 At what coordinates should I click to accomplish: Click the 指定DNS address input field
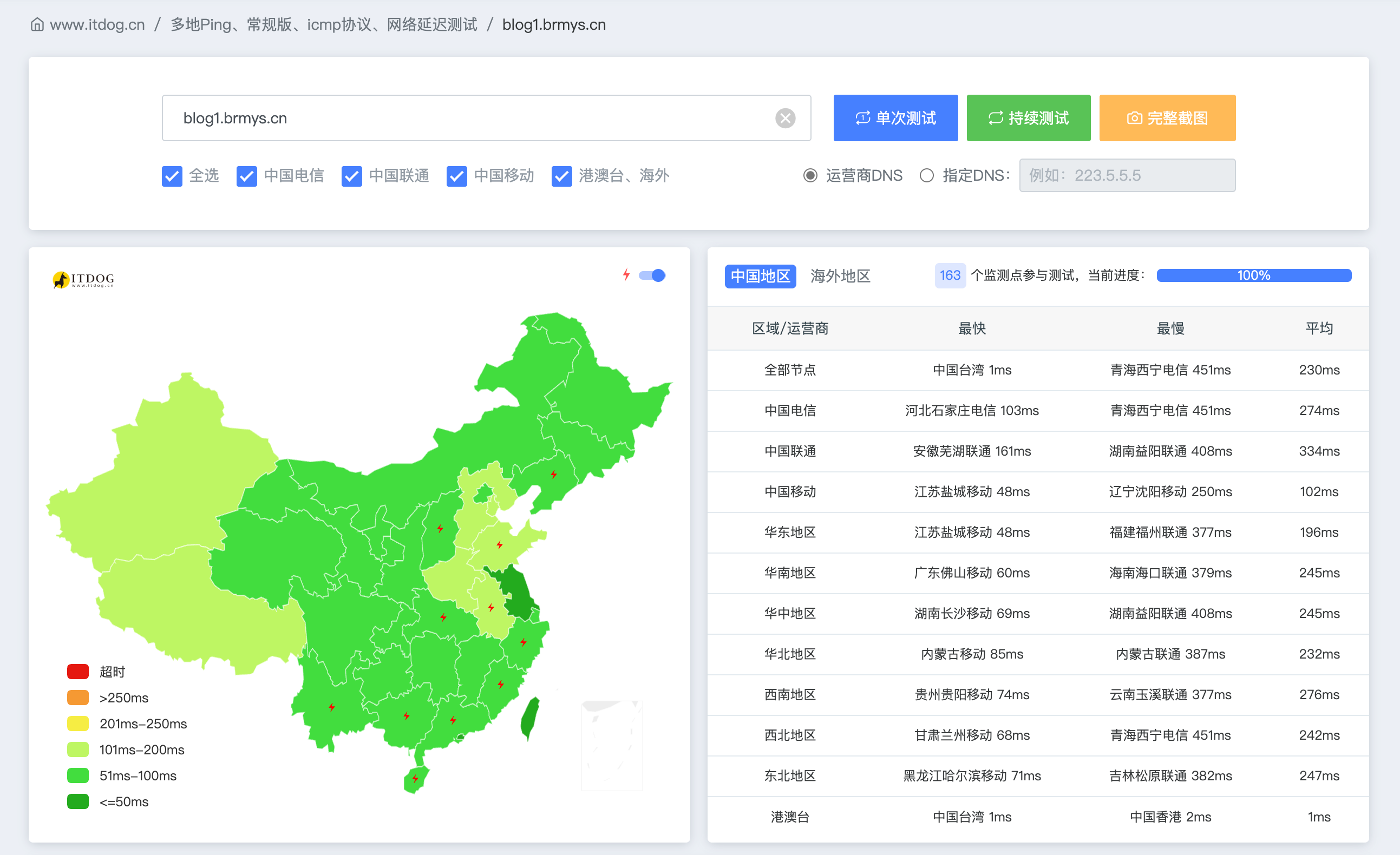(1127, 175)
